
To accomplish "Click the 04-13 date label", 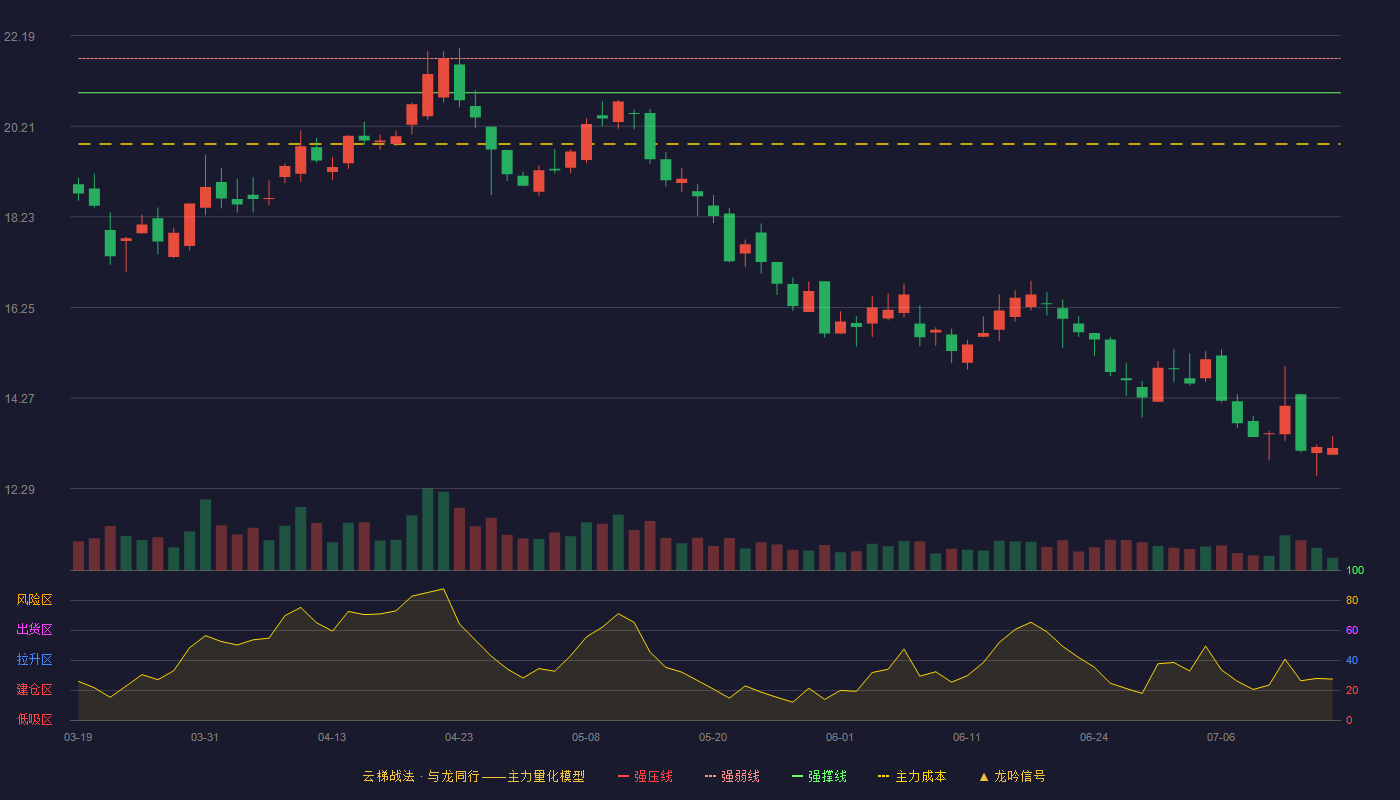I will [x=332, y=737].
